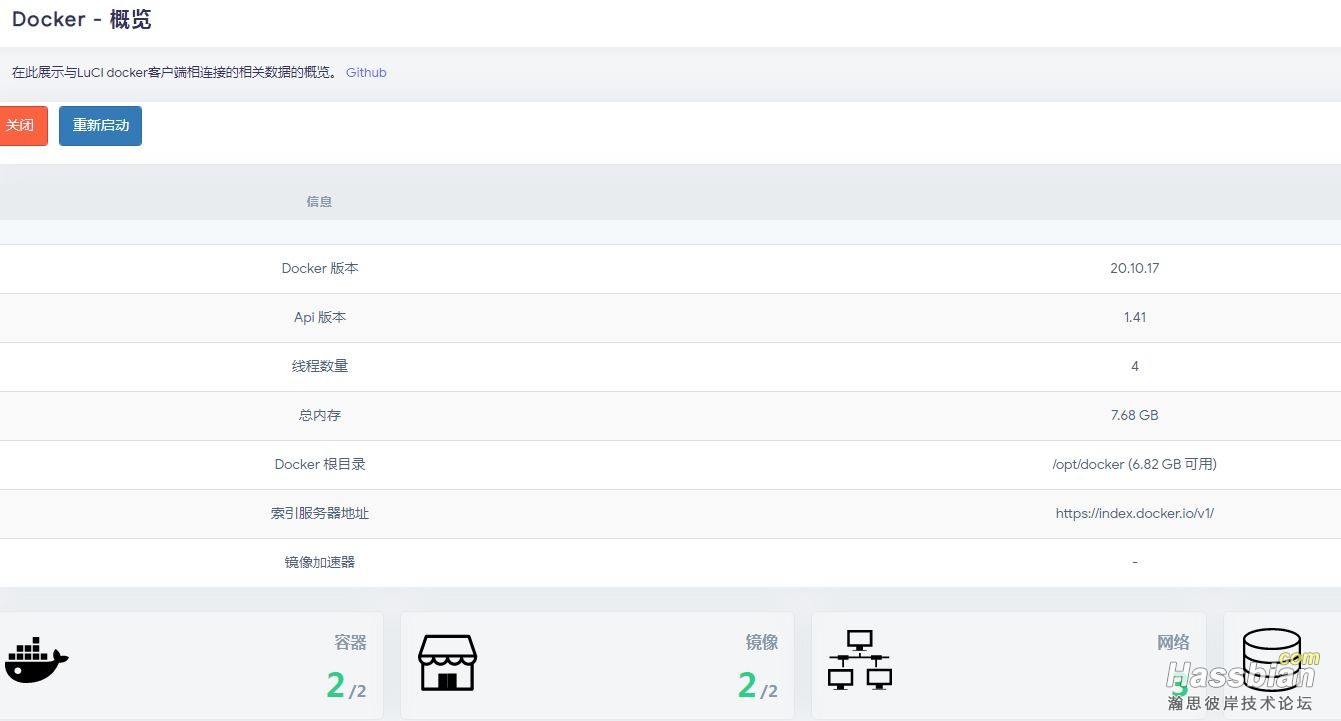Select the Api version value 1.41
Viewport: 1341px width, 721px height.
coord(1135,318)
